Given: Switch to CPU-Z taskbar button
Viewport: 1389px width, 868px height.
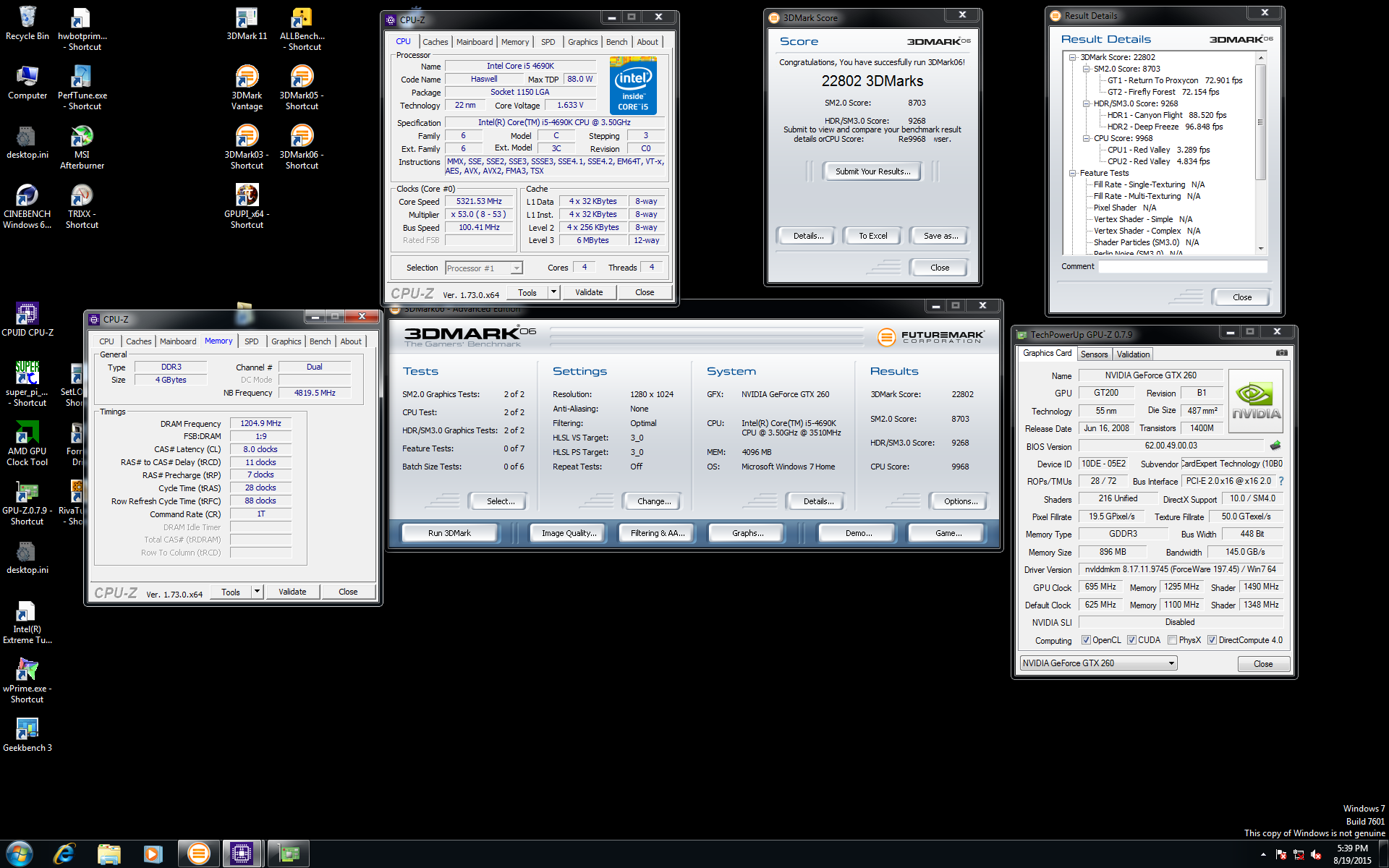Looking at the screenshot, I should tap(242, 854).
